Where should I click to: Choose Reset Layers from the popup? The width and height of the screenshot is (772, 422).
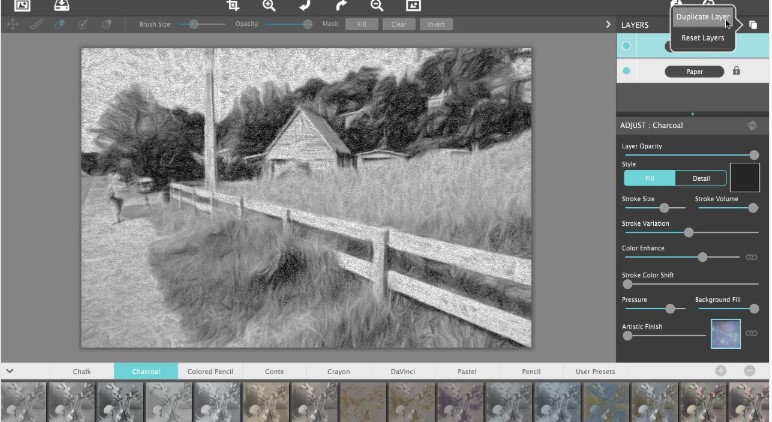(x=703, y=38)
